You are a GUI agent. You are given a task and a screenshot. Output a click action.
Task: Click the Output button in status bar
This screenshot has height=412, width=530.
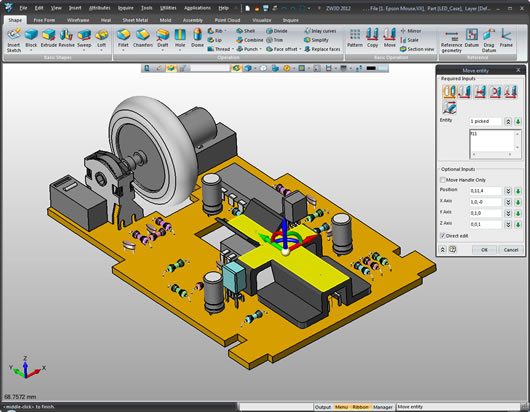(x=323, y=407)
